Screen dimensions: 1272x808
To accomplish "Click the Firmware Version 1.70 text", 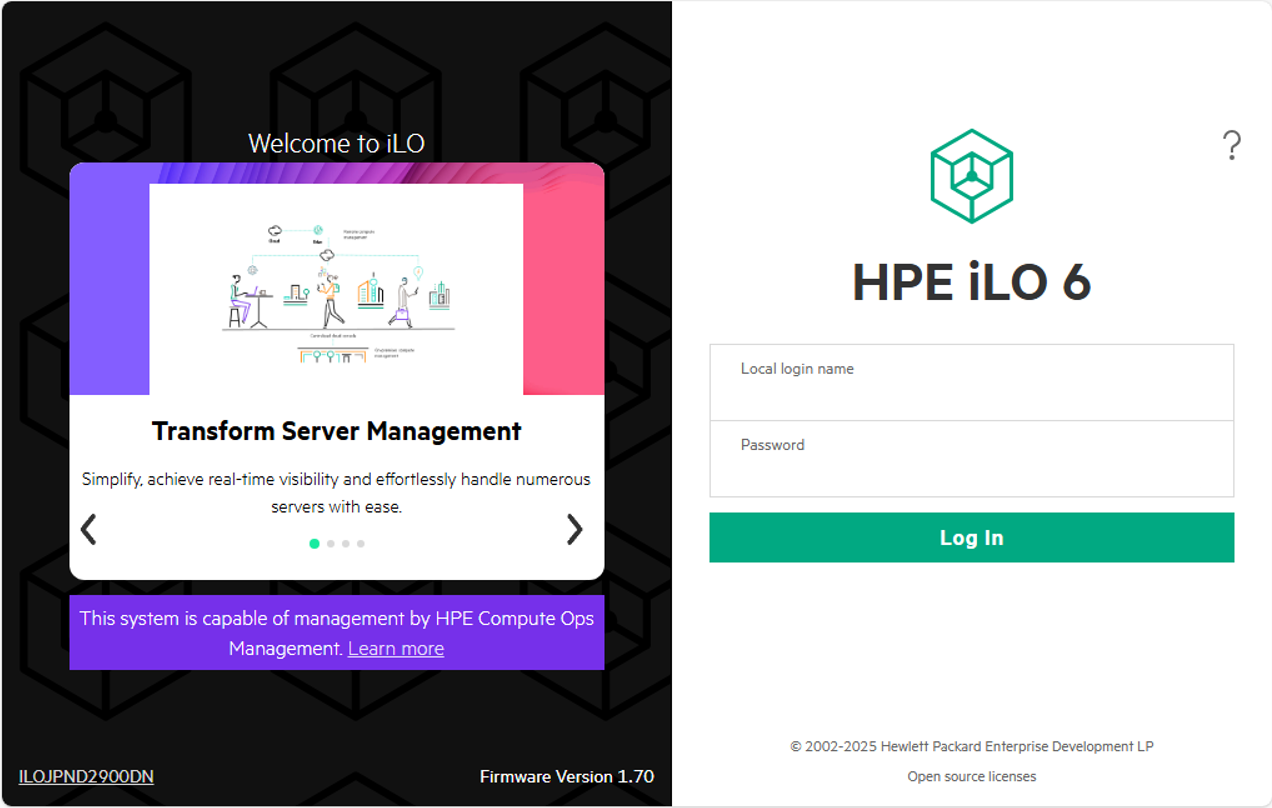I will (566, 776).
